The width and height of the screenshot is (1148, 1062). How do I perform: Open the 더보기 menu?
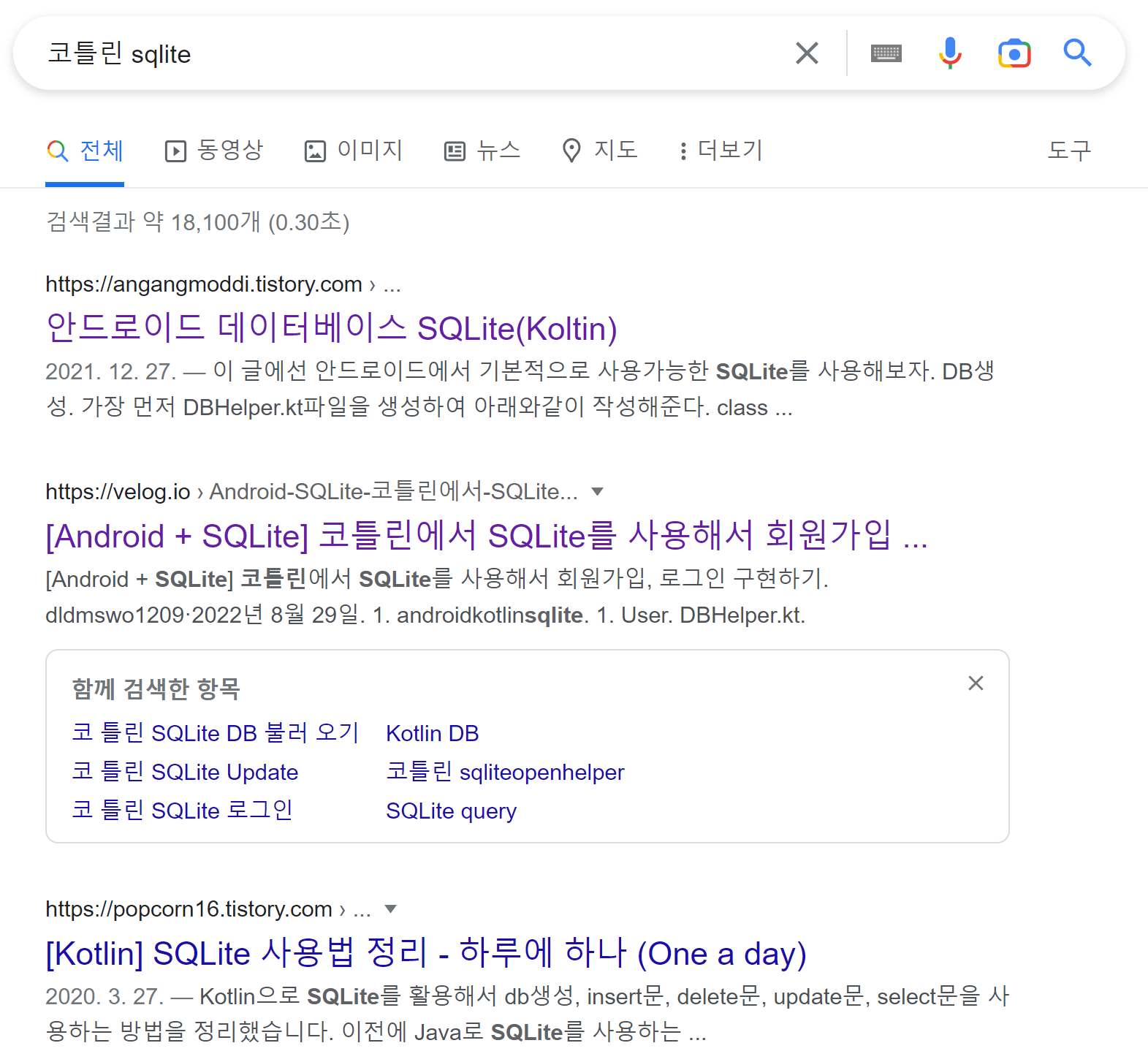click(x=721, y=151)
